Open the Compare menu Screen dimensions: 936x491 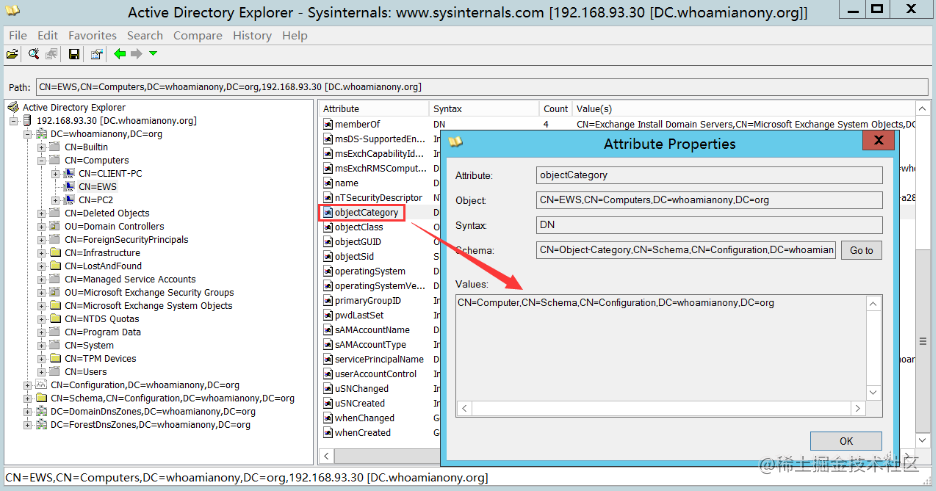(x=198, y=36)
